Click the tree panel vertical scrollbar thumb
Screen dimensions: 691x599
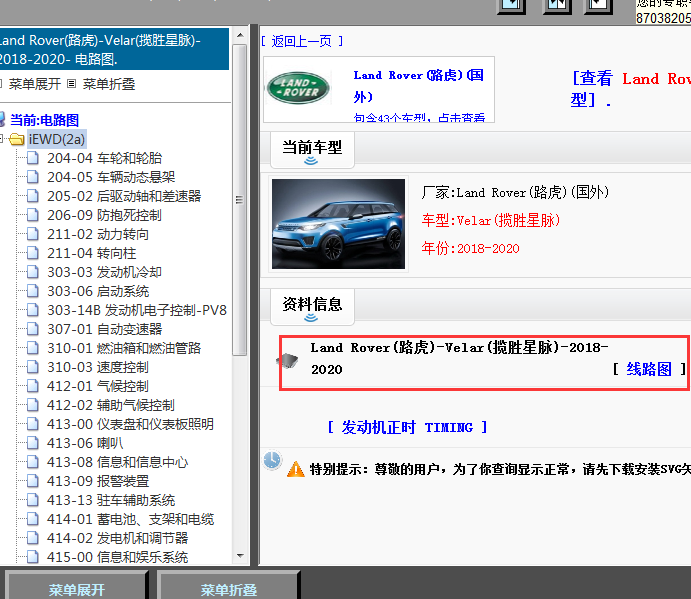[x=239, y=200]
